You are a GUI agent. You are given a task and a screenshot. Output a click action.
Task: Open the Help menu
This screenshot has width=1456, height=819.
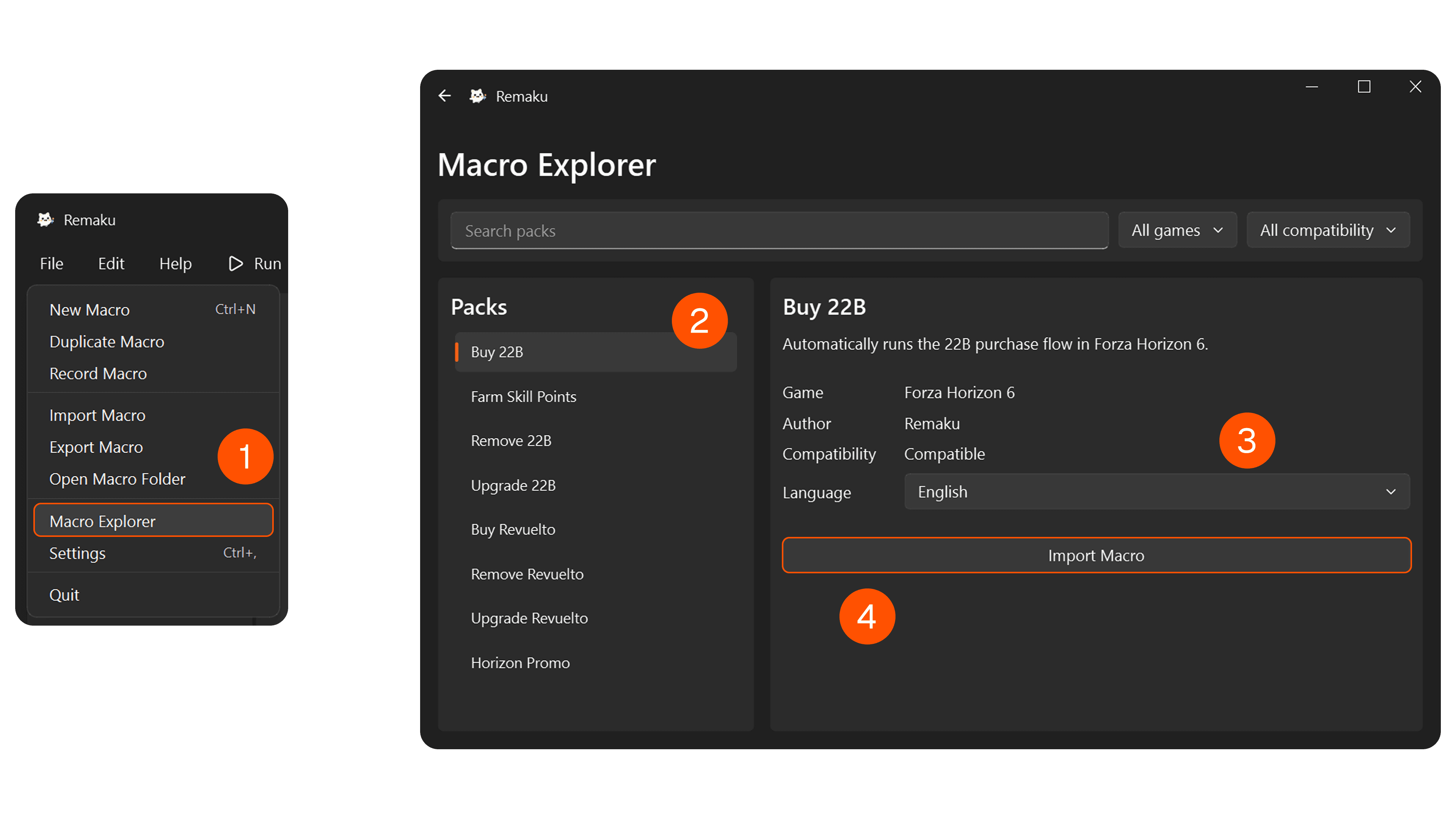tap(175, 264)
